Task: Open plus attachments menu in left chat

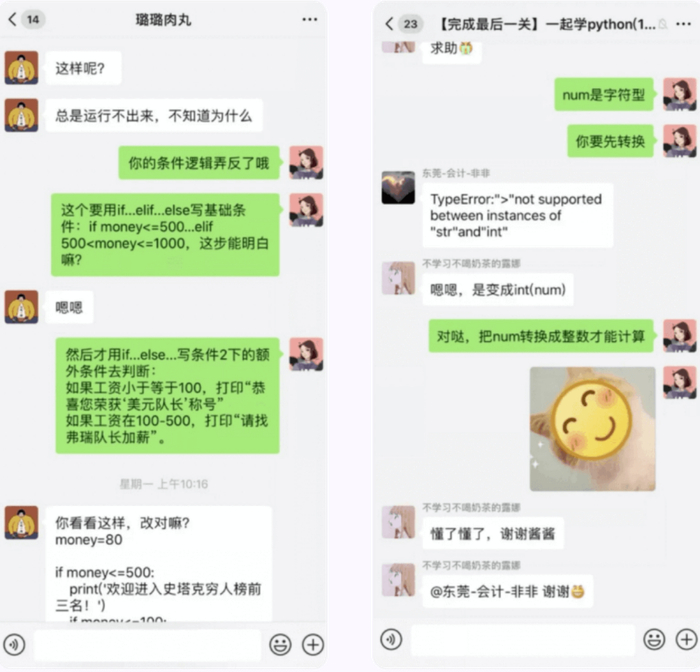Action: tap(313, 644)
